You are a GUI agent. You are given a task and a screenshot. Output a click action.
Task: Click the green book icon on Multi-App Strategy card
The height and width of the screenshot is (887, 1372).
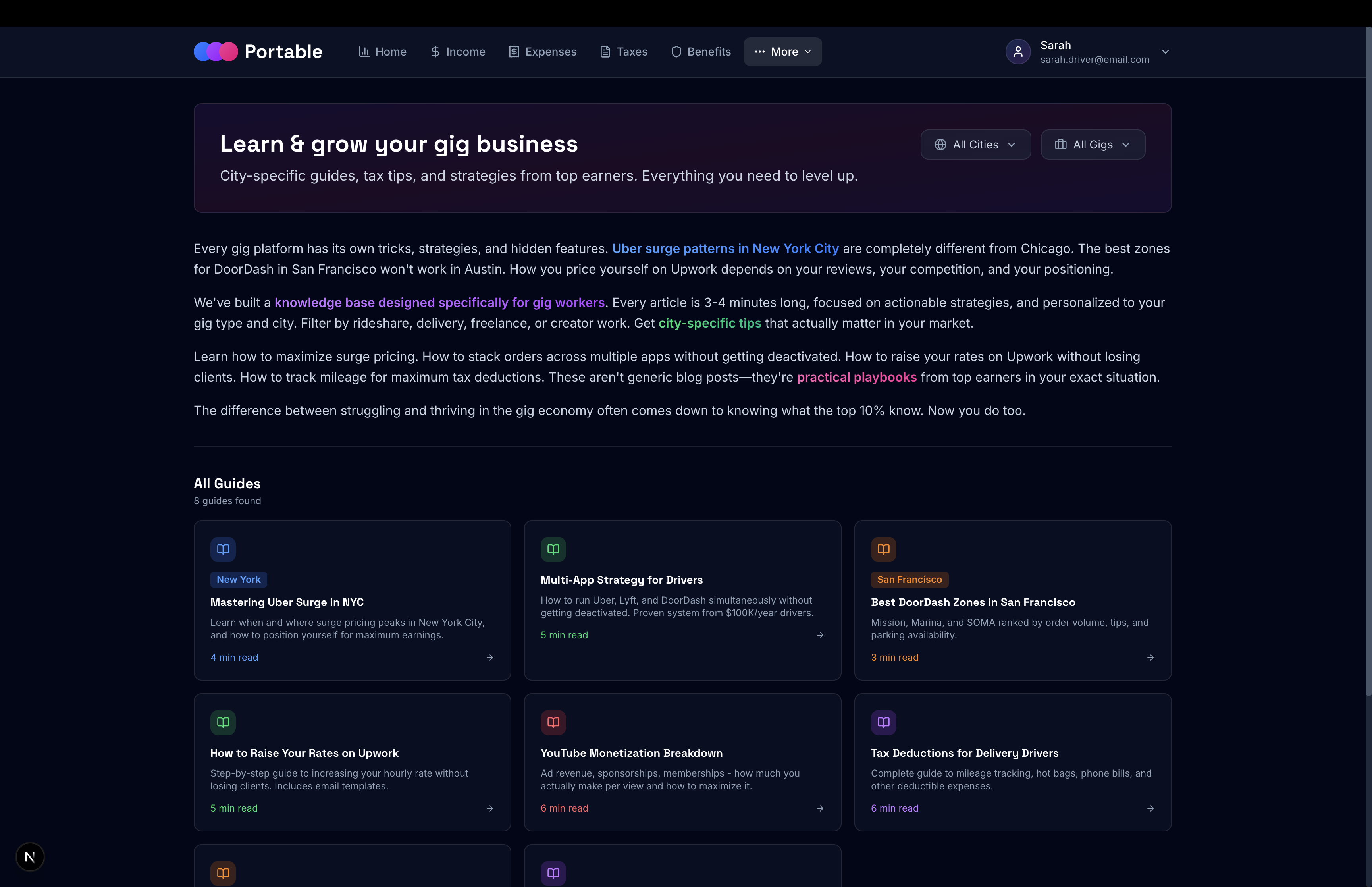pyautogui.click(x=553, y=549)
